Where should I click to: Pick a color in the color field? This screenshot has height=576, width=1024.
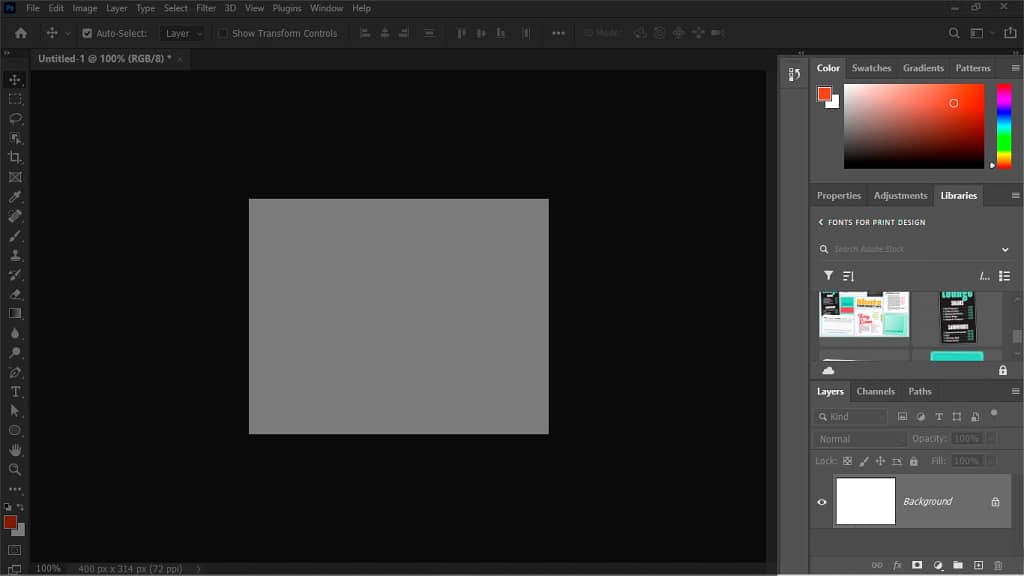pyautogui.click(x=914, y=126)
